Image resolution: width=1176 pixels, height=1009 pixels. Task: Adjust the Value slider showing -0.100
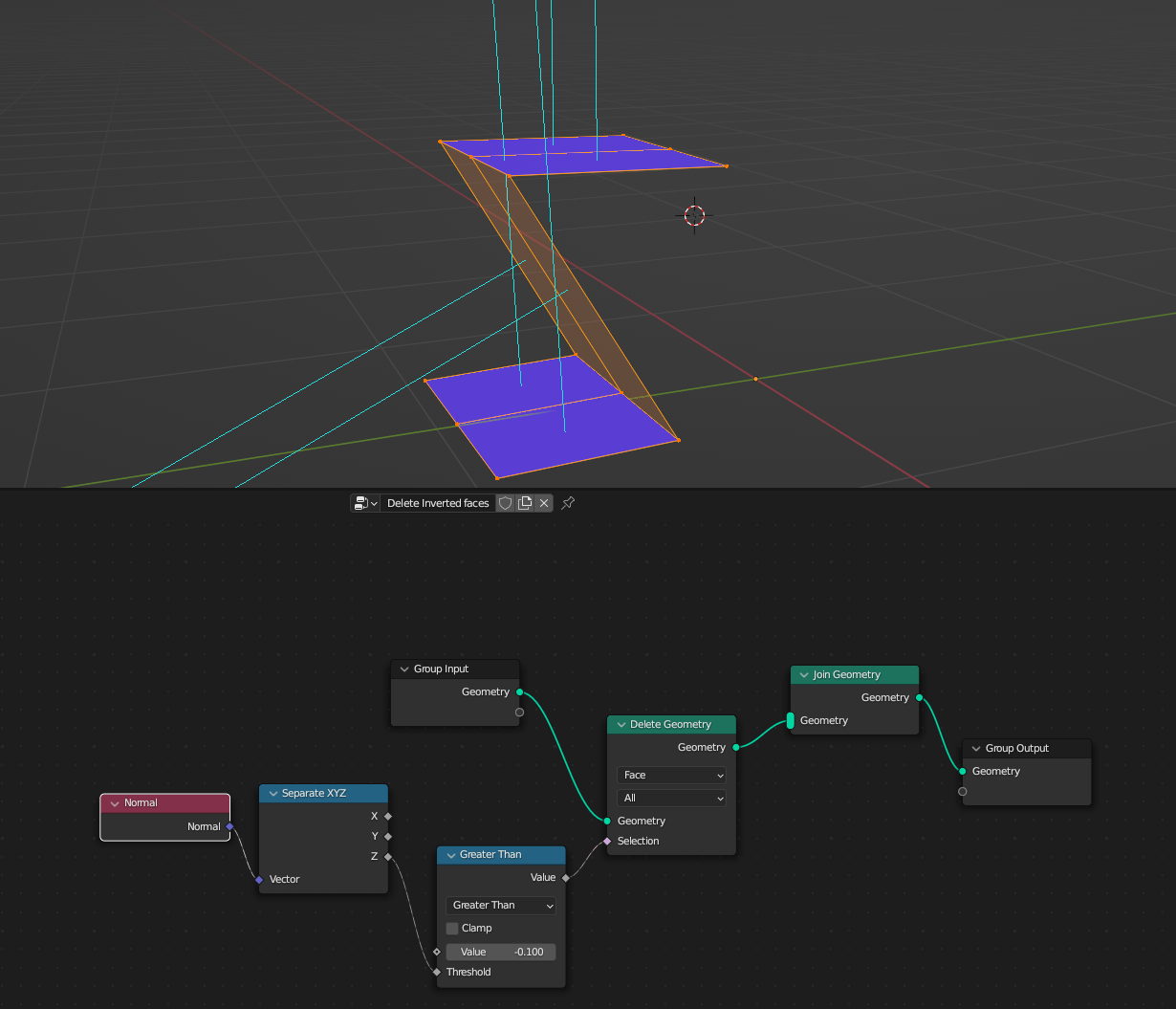pos(500,952)
